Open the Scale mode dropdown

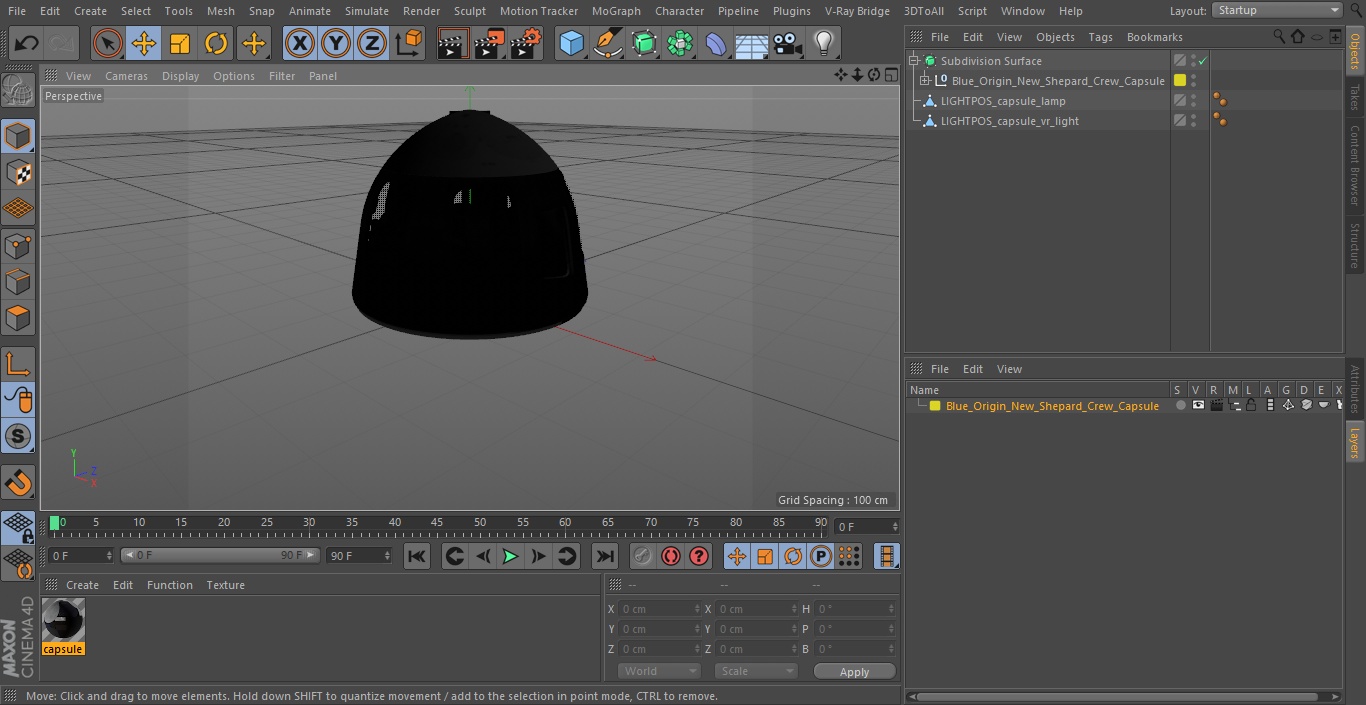(x=756, y=671)
